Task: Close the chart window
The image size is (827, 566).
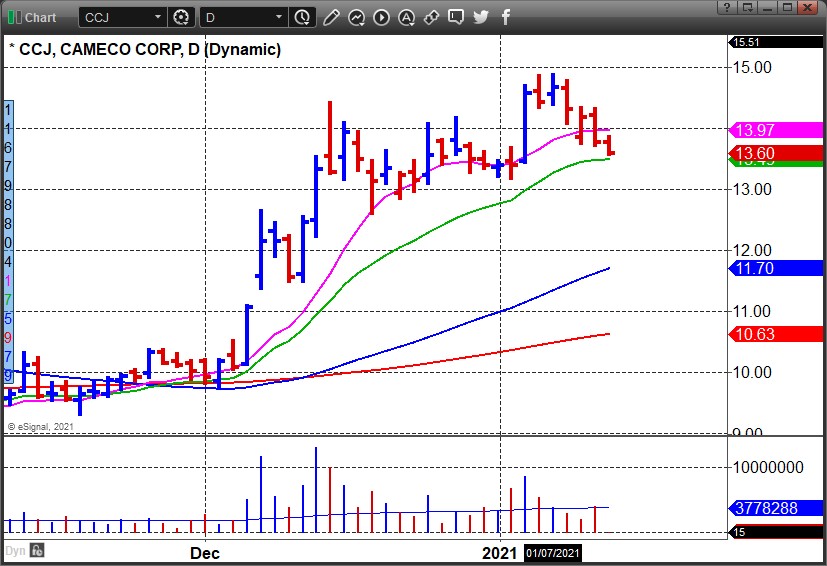Action: (x=807, y=7)
